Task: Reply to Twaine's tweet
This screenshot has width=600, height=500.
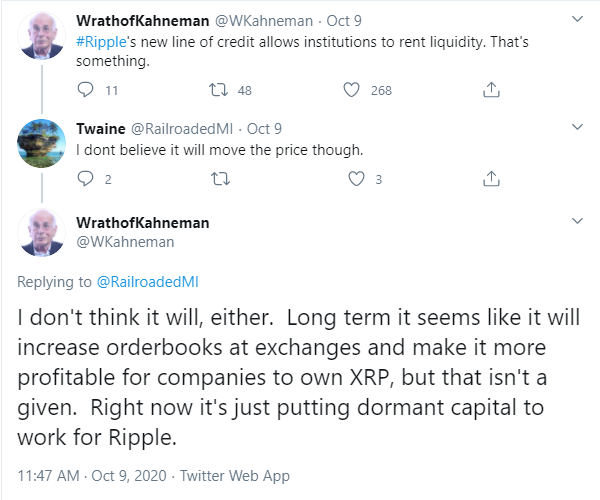Action: [85, 179]
